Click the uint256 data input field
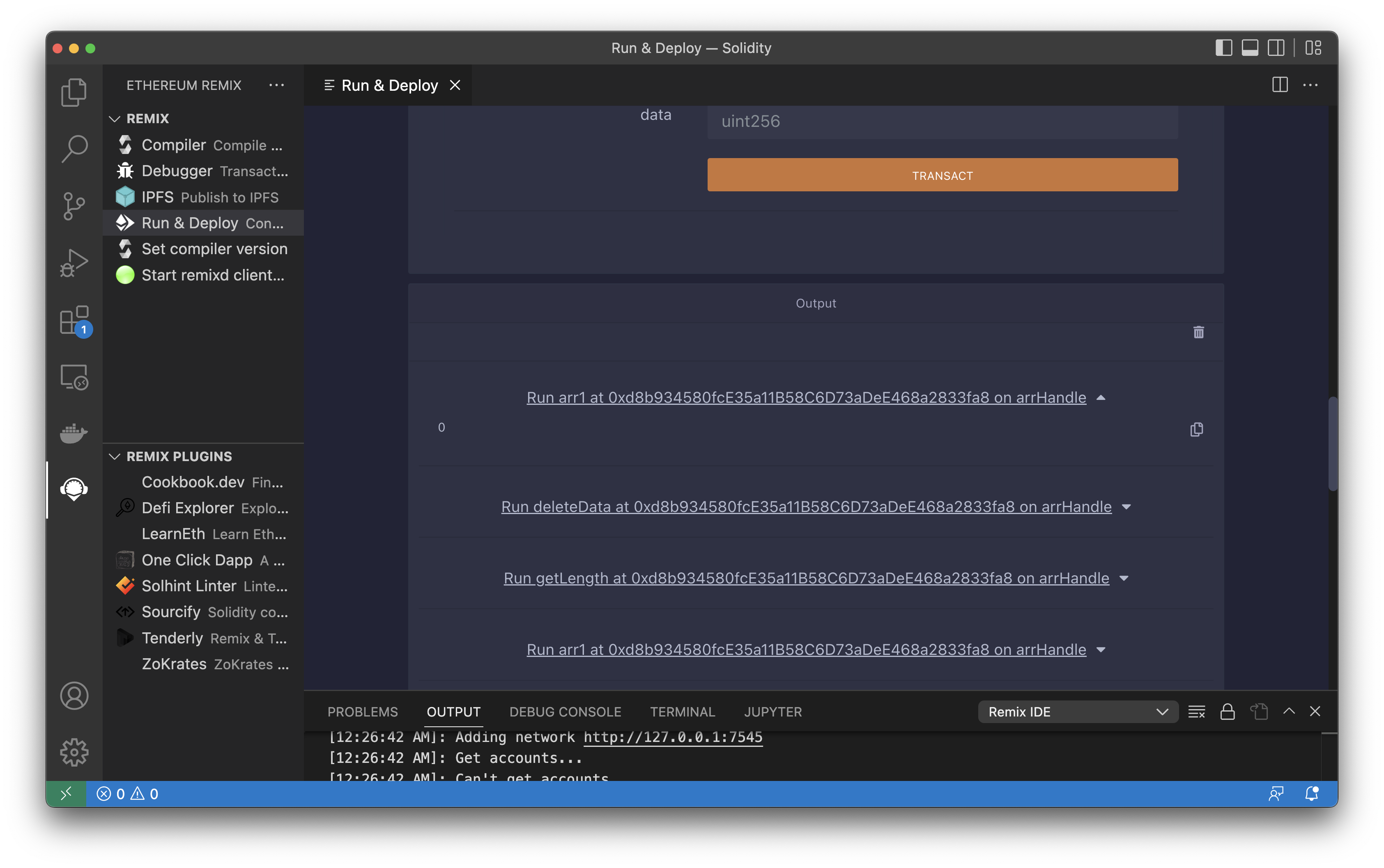This screenshot has width=1384, height=868. tap(942, 121)
